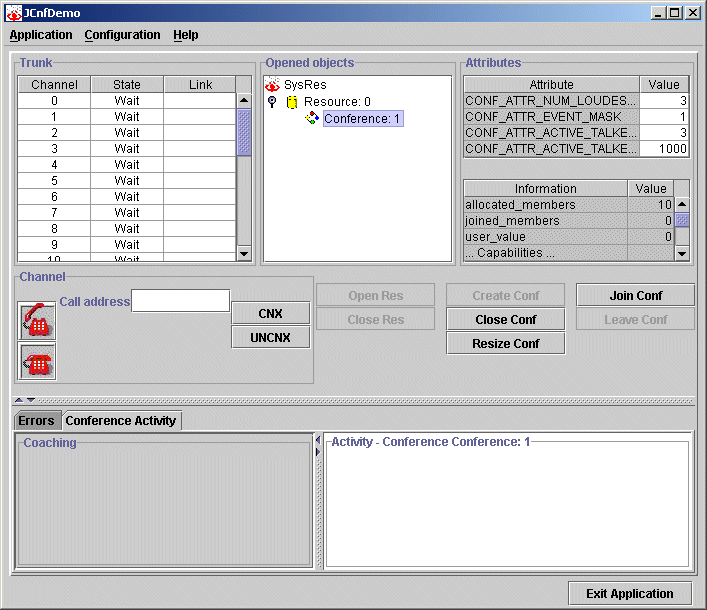Click Exit Application button

pyautogui.click(x=629, y=593)
